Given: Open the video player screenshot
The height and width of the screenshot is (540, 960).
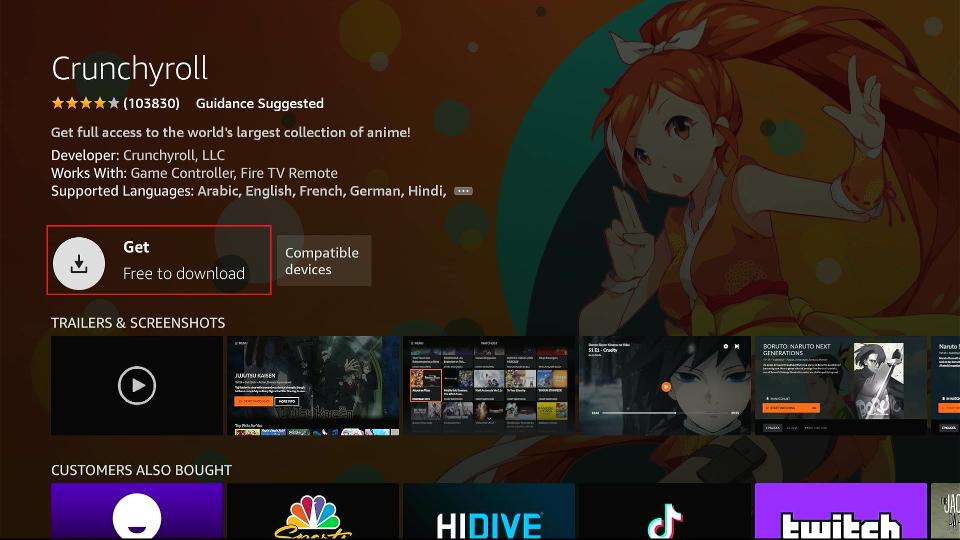Looking at the screenshot, I should tap(665, 386).
